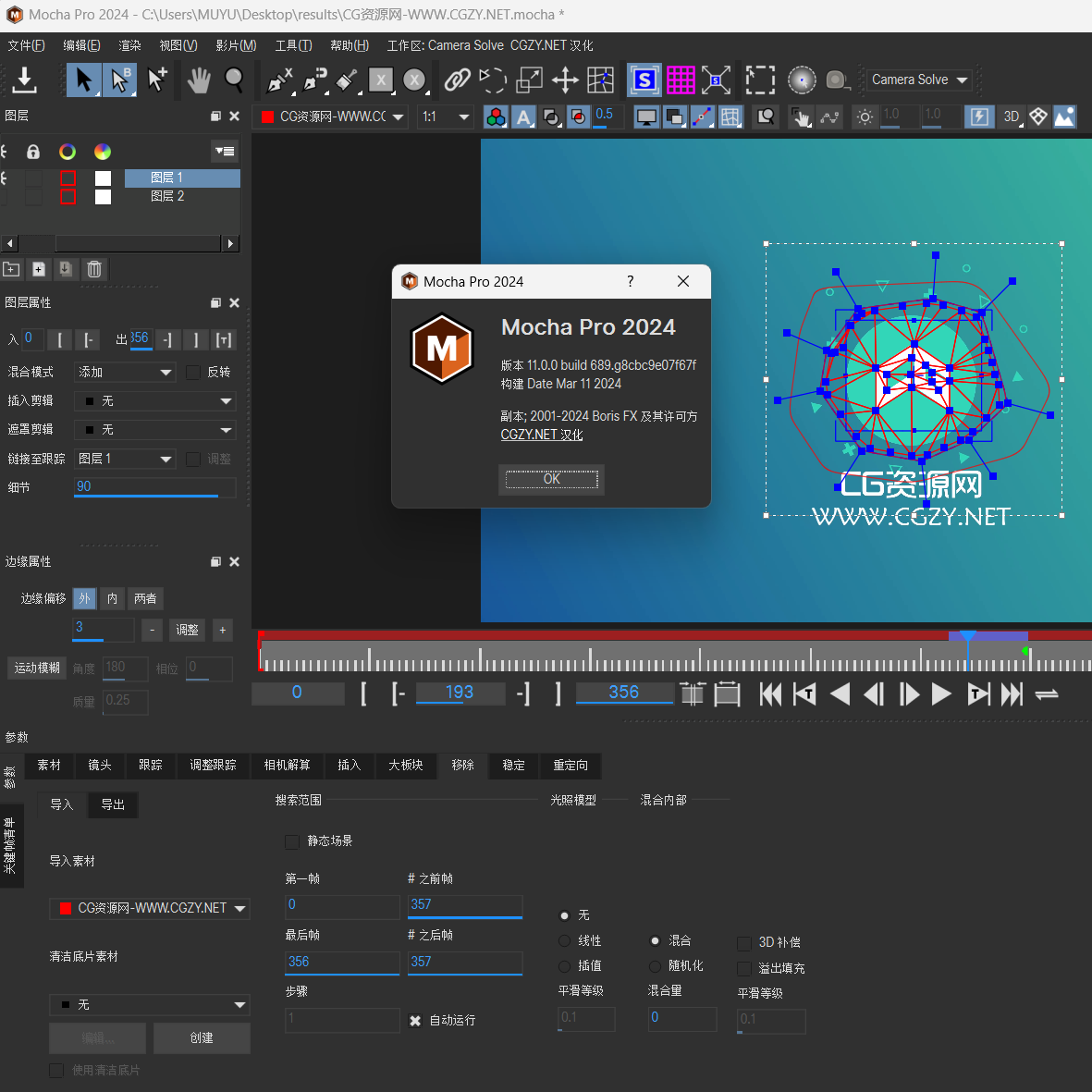Click the show image mountain icon
This screenshot has height=1092, width=1092.
(x=1064, y=117)
